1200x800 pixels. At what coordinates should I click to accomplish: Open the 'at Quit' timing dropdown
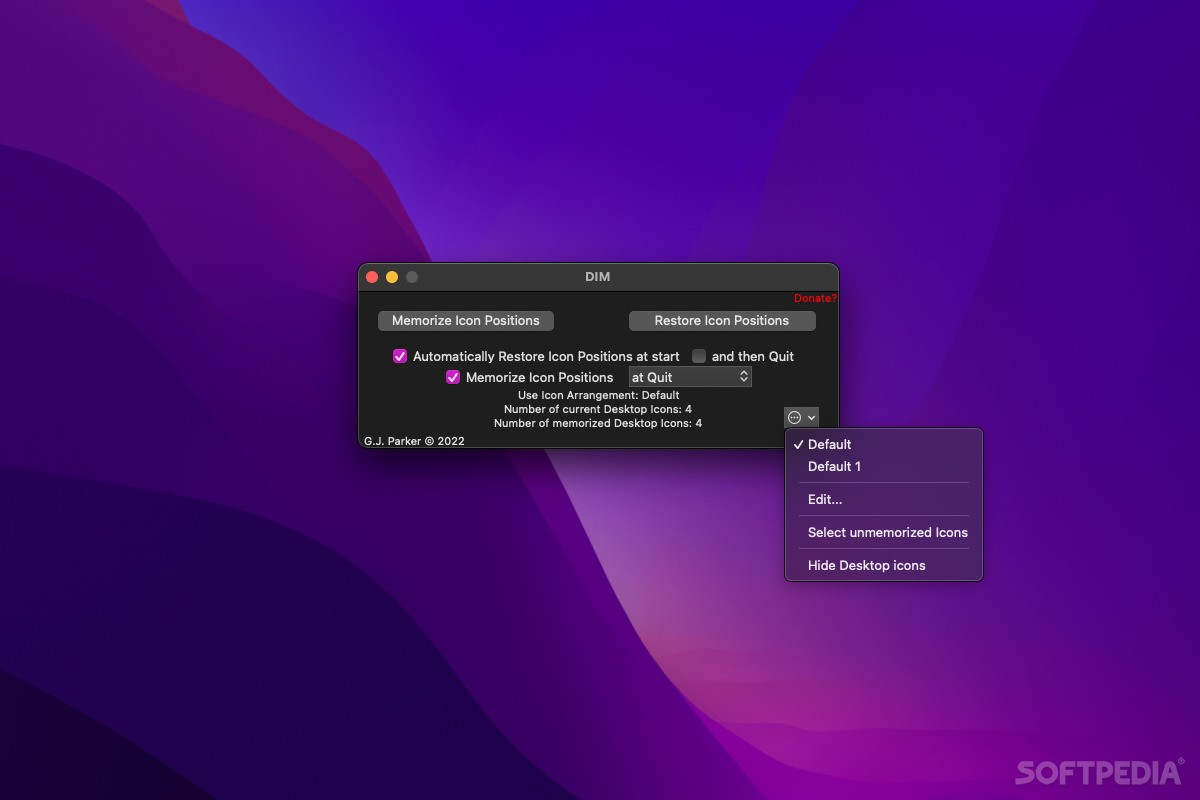click(690, 376)
